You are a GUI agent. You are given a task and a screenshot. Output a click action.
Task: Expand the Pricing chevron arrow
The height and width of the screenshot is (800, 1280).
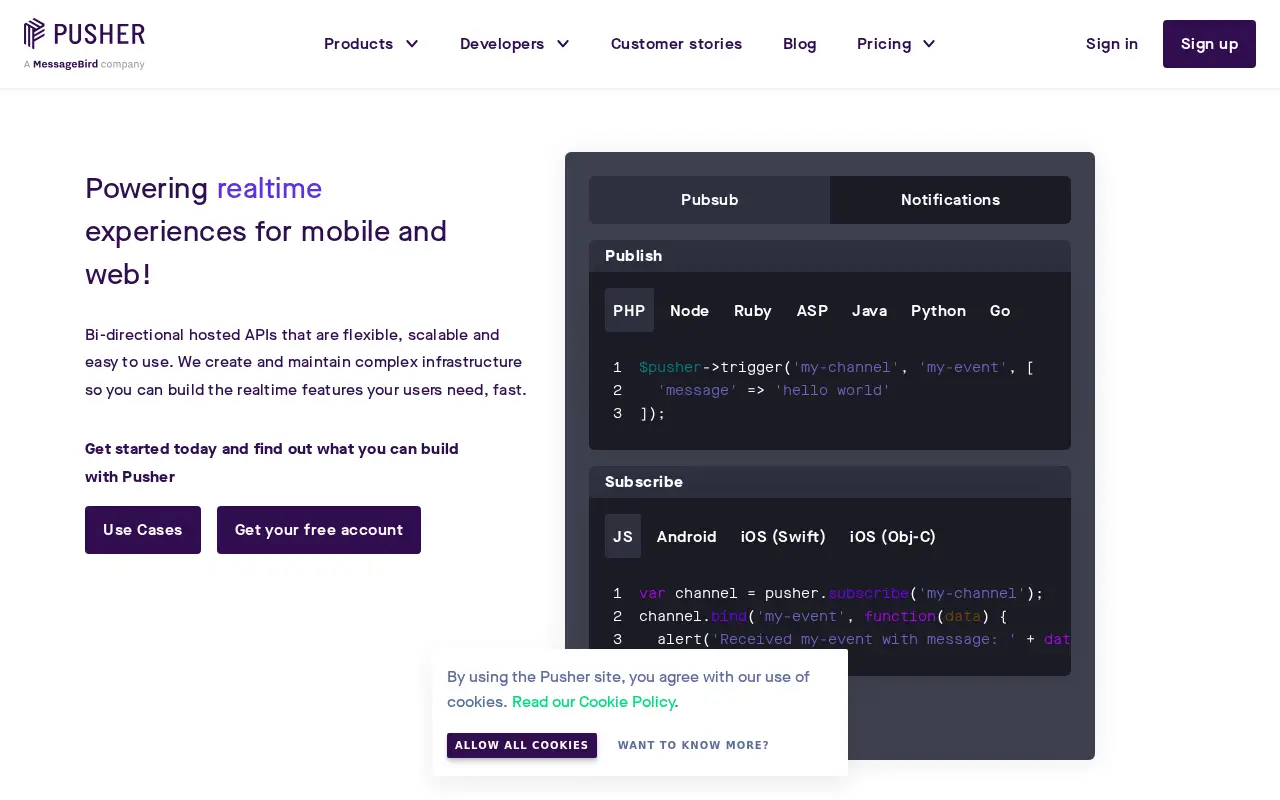[x=928, y=44]
